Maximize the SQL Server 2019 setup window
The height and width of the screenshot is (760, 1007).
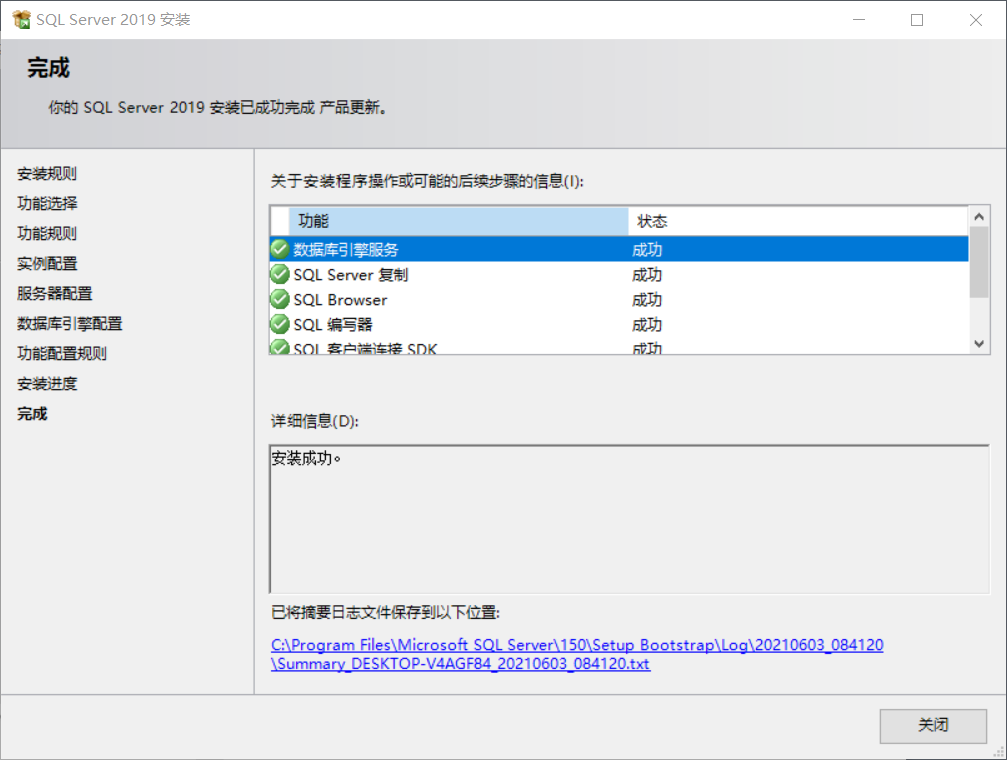(917, 20)
